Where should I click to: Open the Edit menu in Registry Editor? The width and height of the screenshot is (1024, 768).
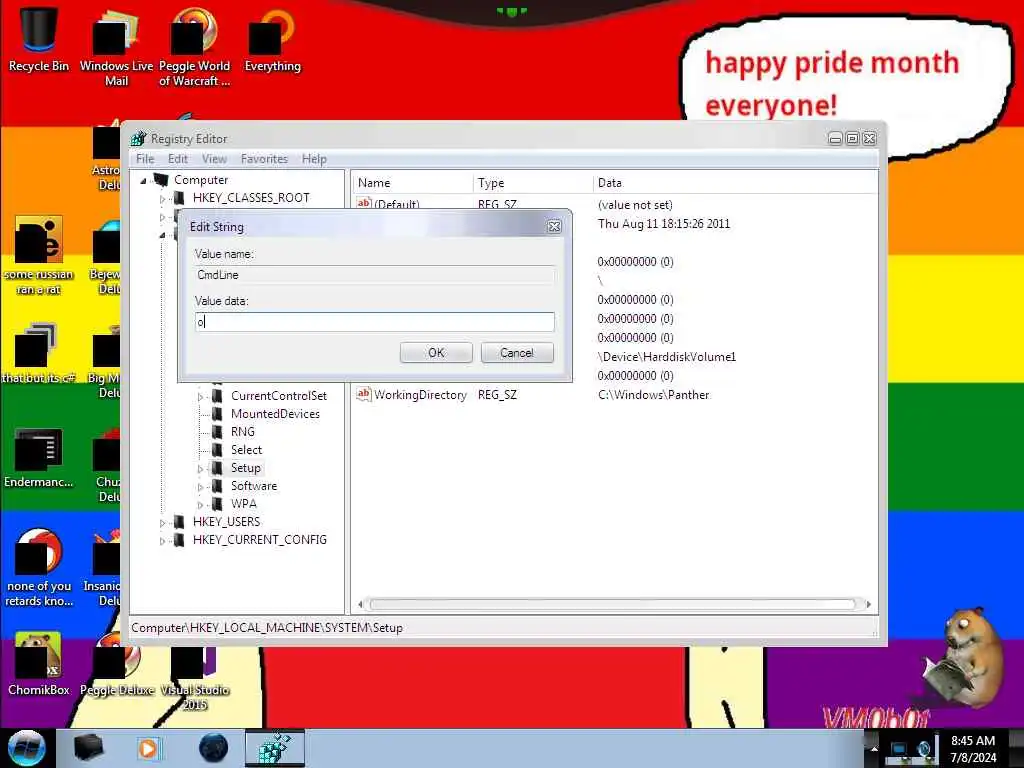coord(178,159)
